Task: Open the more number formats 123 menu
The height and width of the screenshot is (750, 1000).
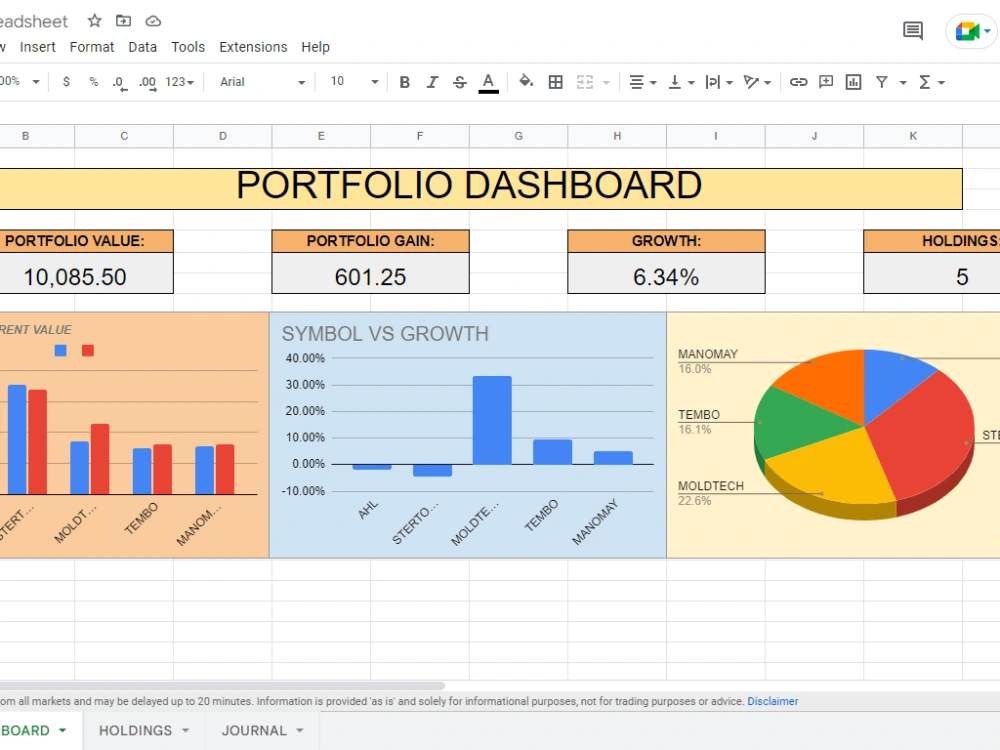Action: (x=179, y=82)
